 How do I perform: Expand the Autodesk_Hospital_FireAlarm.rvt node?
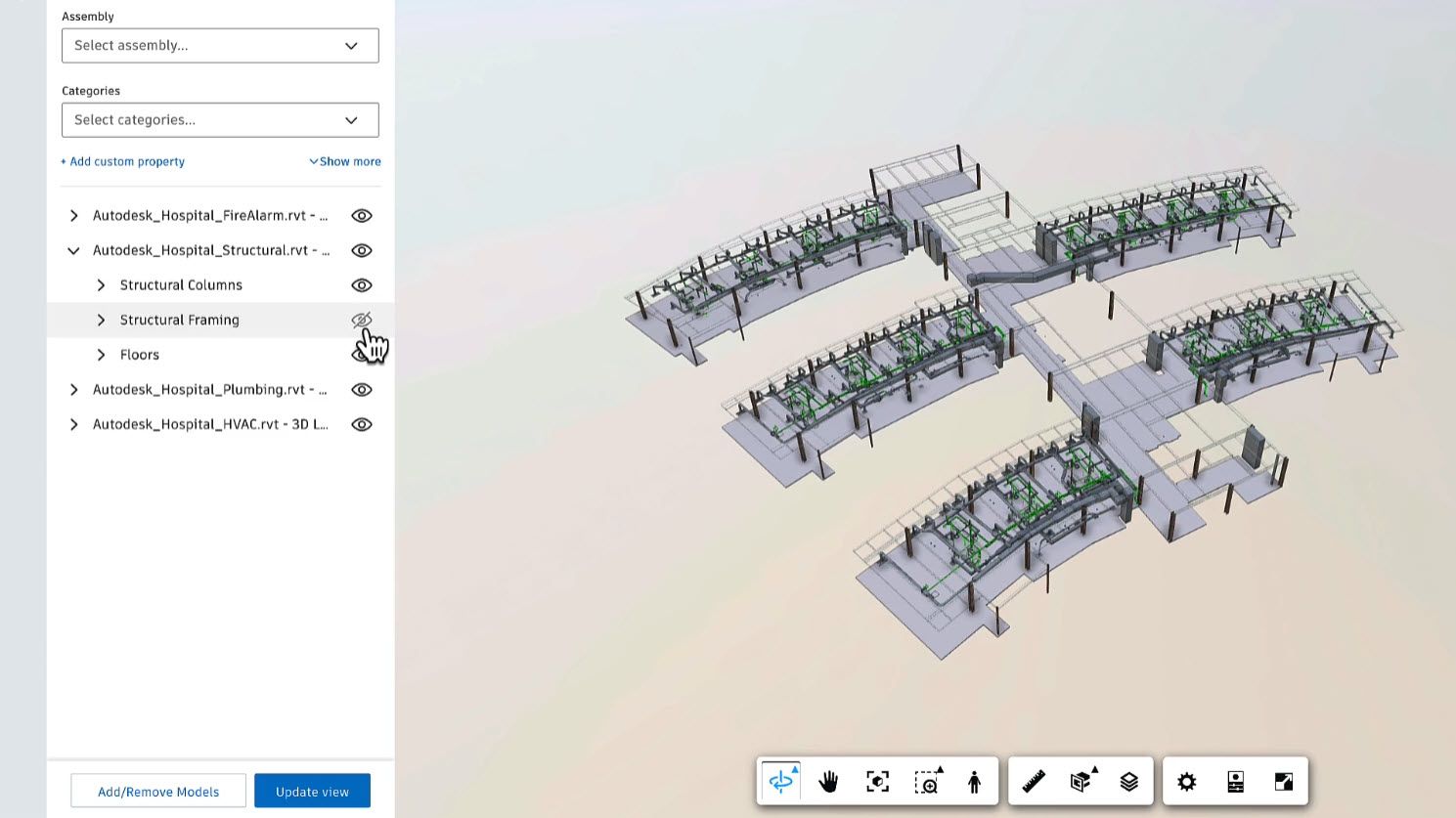(x=73, y=215)
